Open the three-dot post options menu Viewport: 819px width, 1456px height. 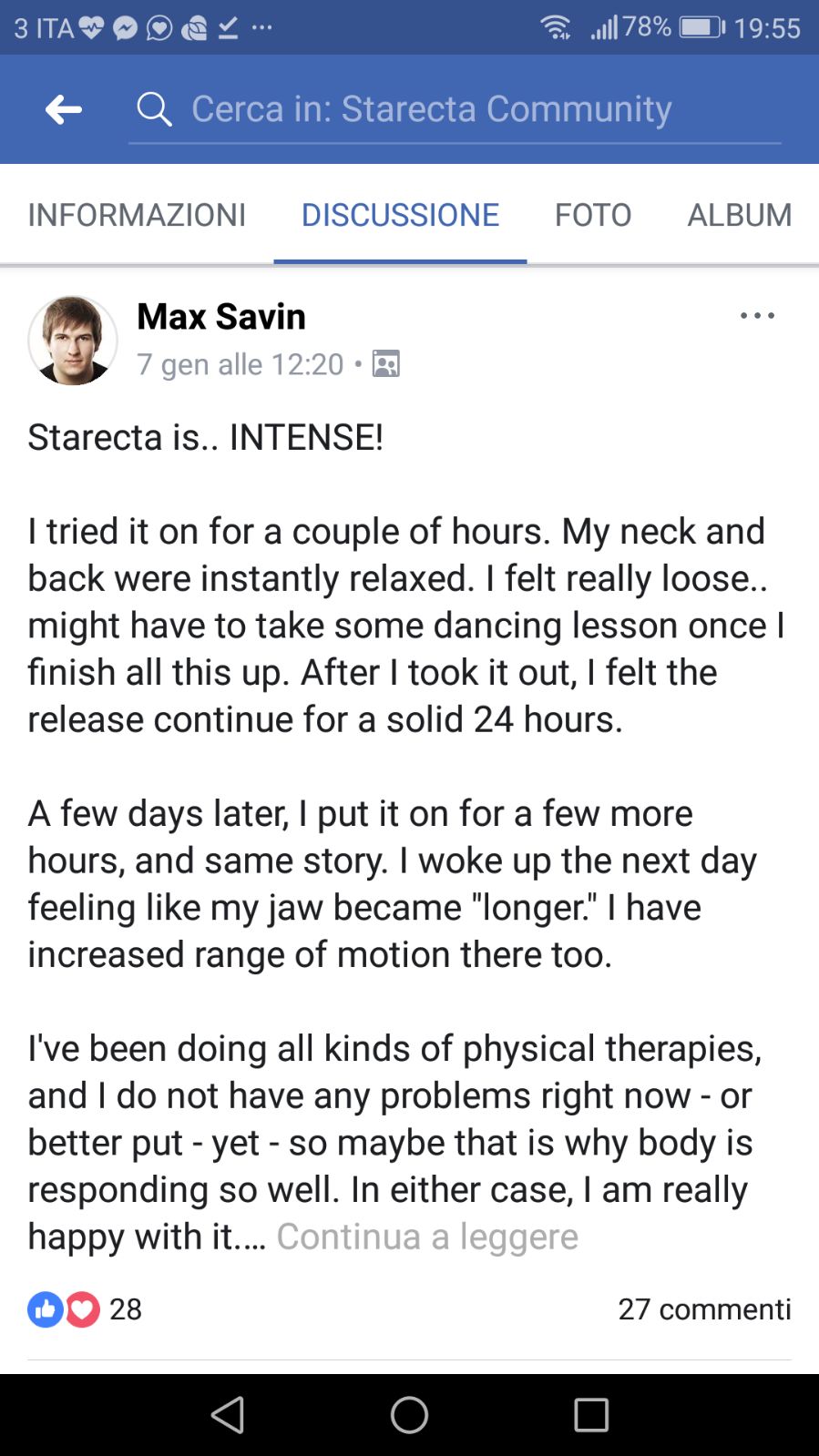757,316
